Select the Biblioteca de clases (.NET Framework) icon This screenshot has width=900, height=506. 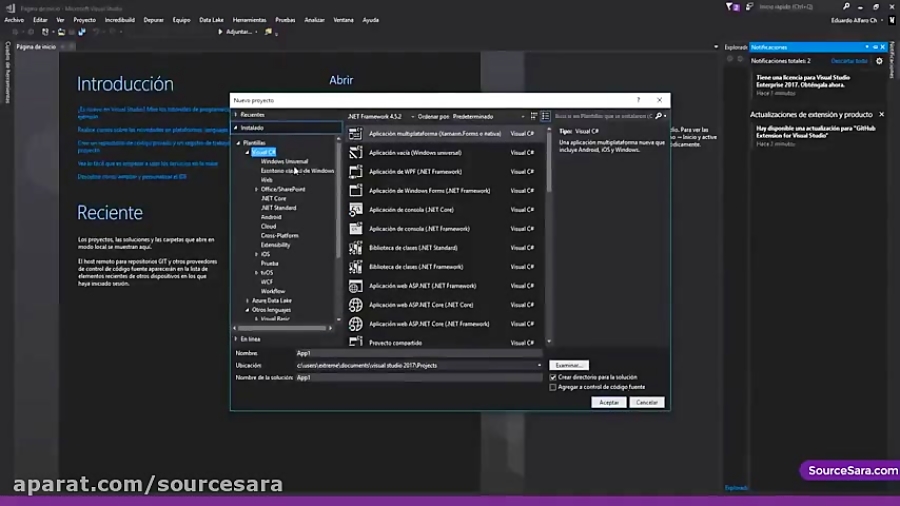point(355,267)
